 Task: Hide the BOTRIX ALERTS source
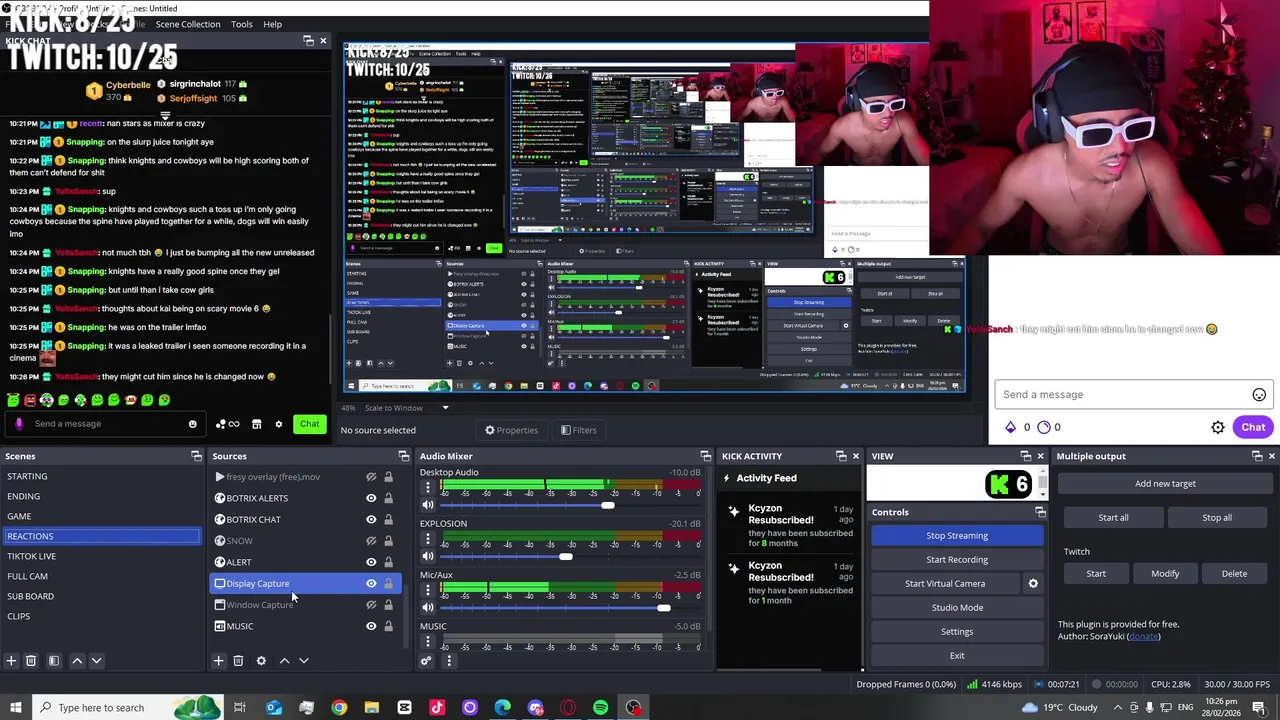coord(371,498)
